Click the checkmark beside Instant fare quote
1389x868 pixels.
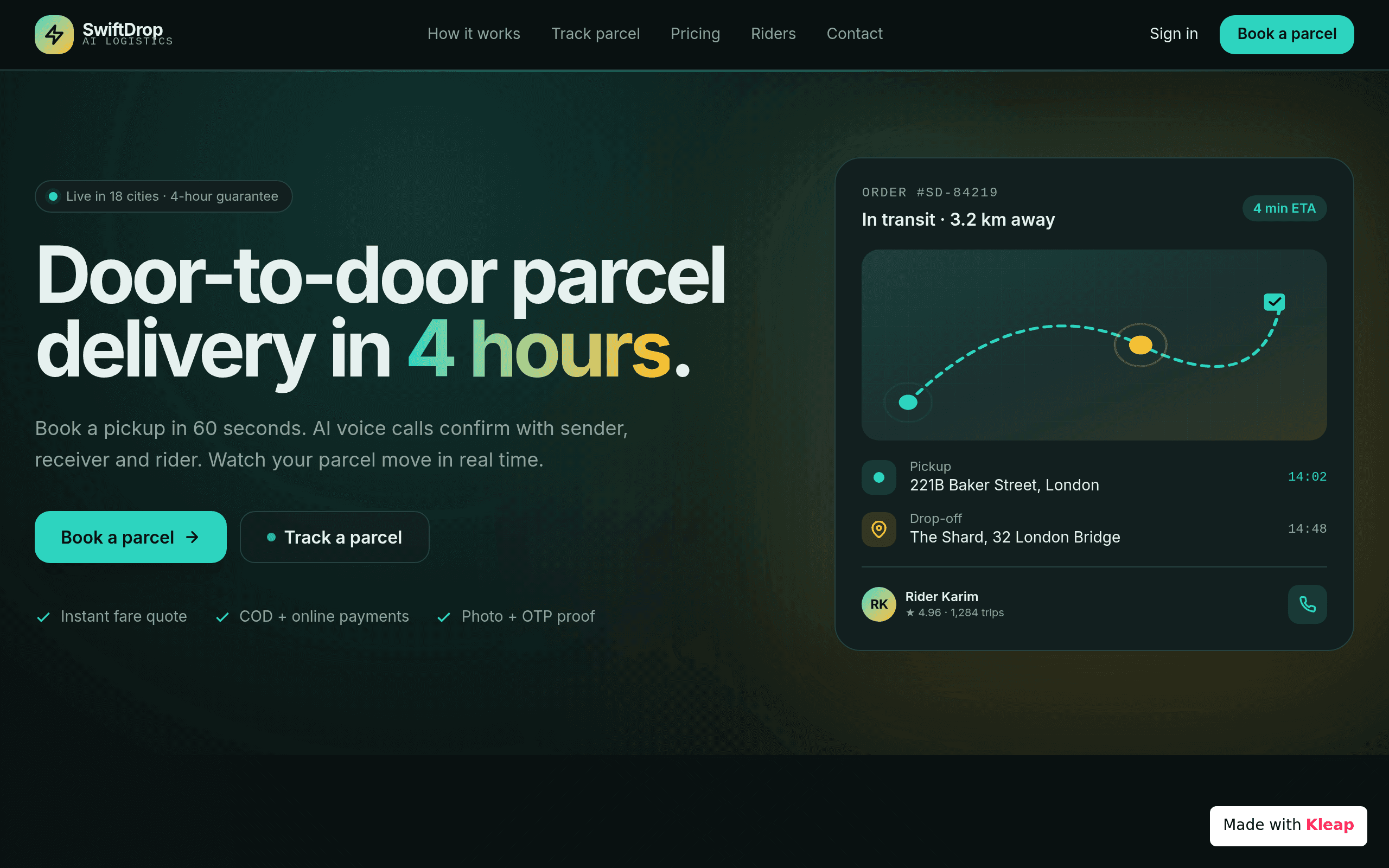point(43,617)
